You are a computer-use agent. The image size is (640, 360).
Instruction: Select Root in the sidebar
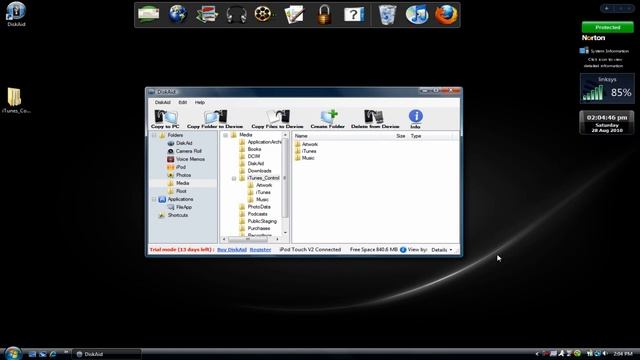[177, 191]
